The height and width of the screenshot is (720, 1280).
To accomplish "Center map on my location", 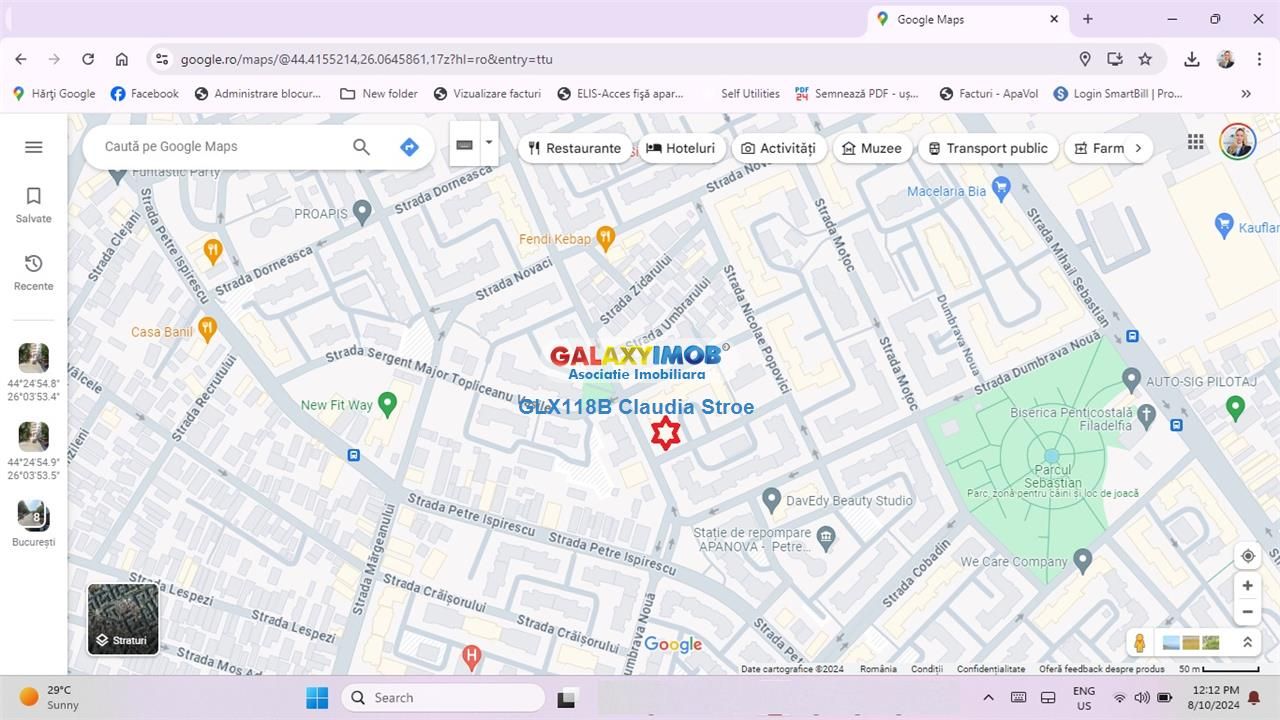I will click(x=1247, y=556).
